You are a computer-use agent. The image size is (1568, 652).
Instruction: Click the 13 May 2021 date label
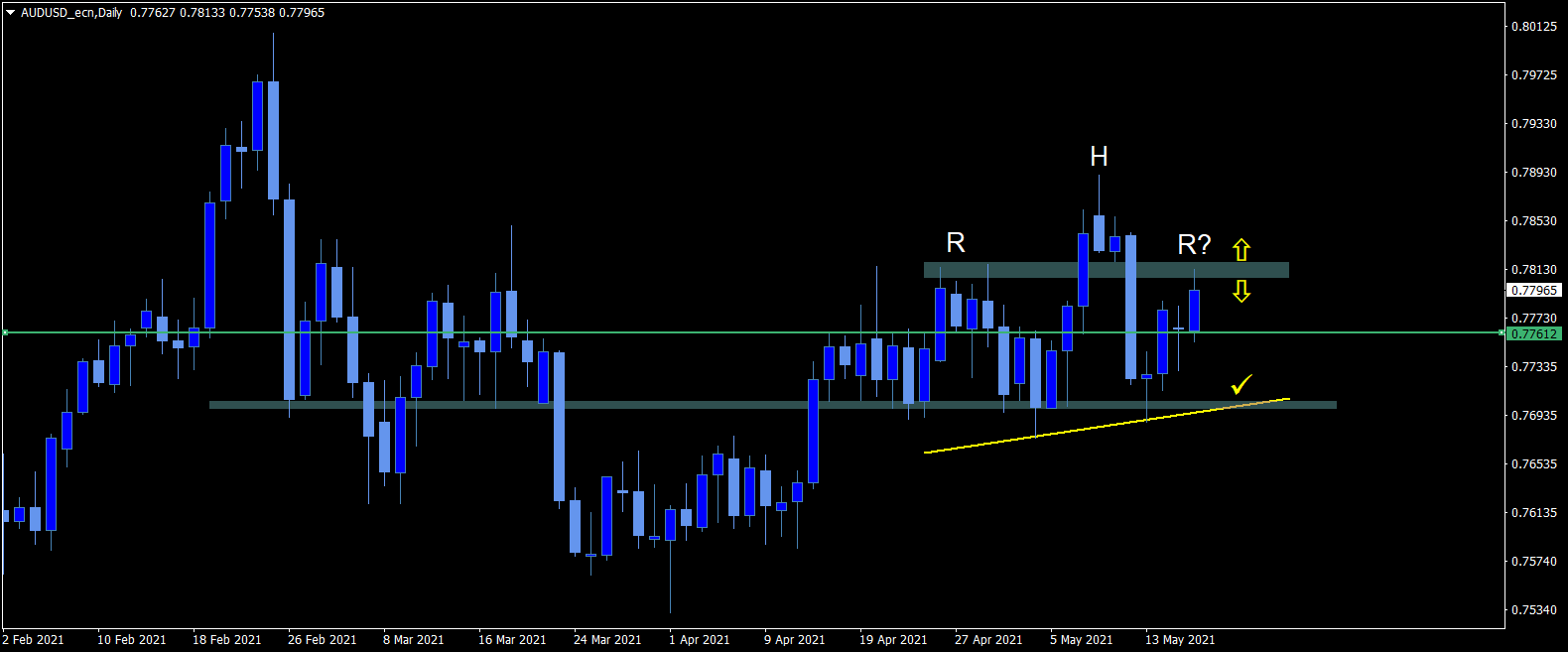1180,640
